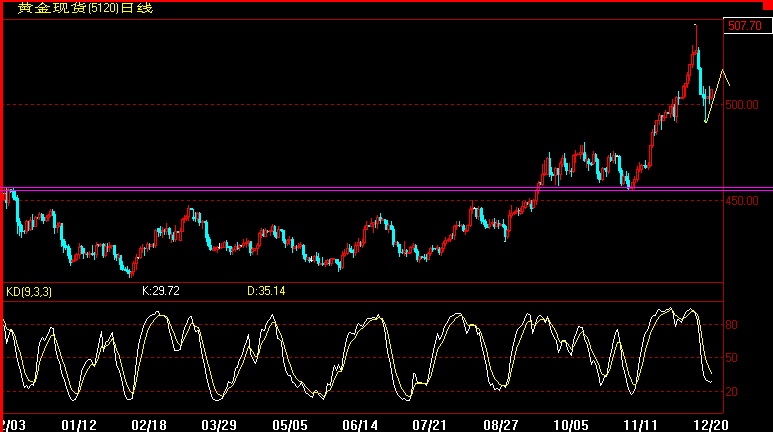
Task: Select the 06/14 date label
Action: (360, 425)
